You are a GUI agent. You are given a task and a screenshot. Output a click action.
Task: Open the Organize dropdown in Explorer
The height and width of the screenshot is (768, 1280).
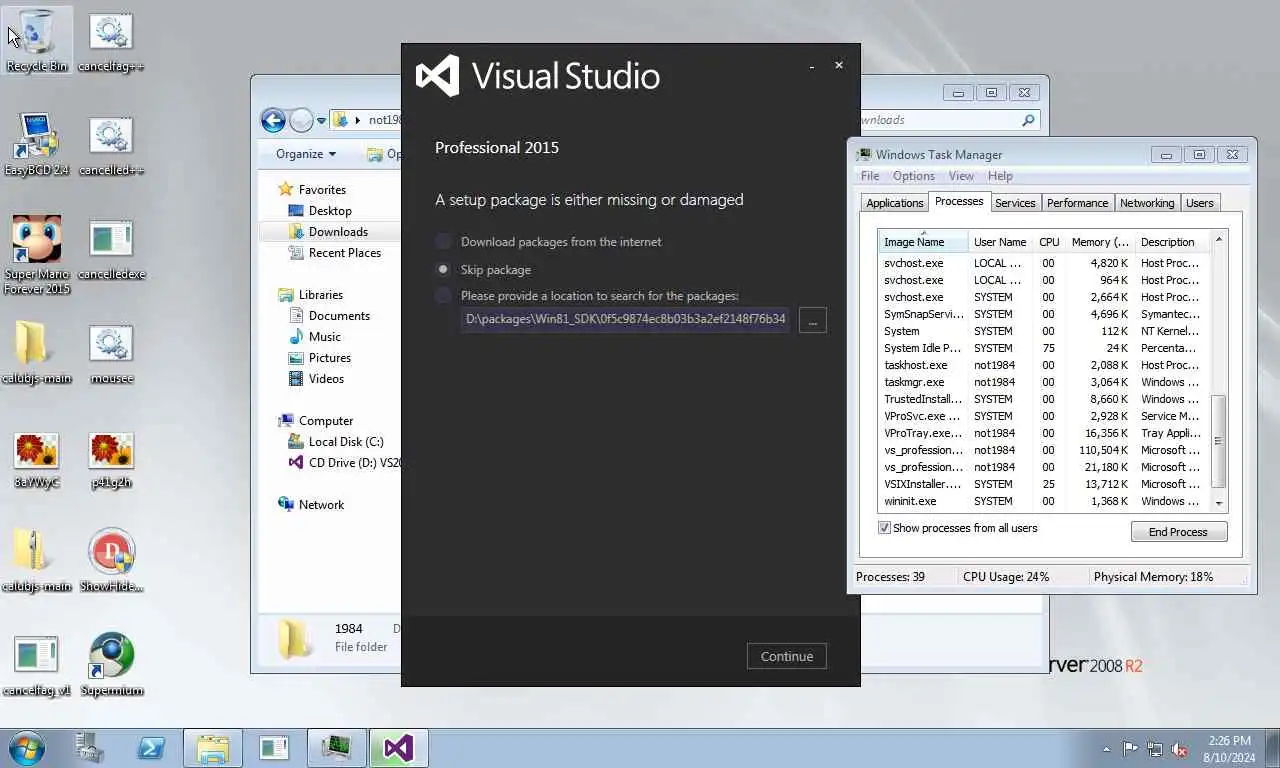pos(306,154)
